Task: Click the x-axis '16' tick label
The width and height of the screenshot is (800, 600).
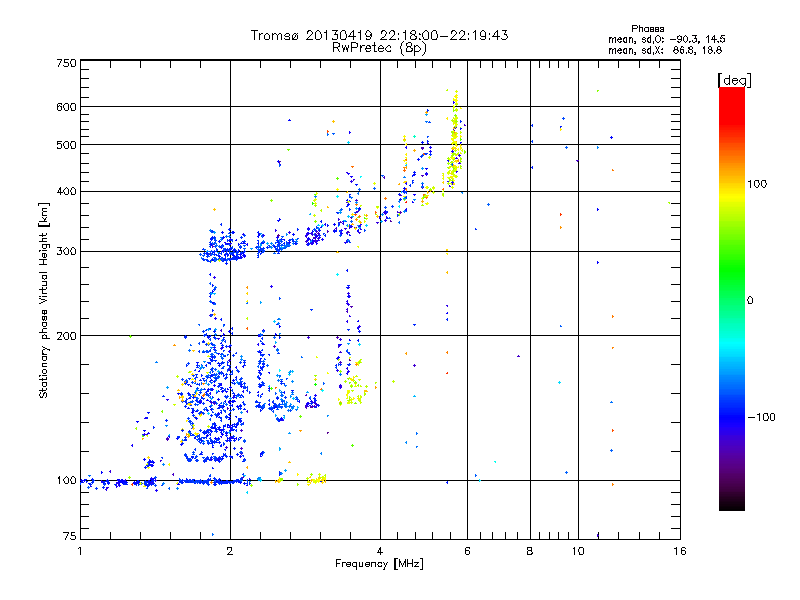Action: tap(680, 551)
